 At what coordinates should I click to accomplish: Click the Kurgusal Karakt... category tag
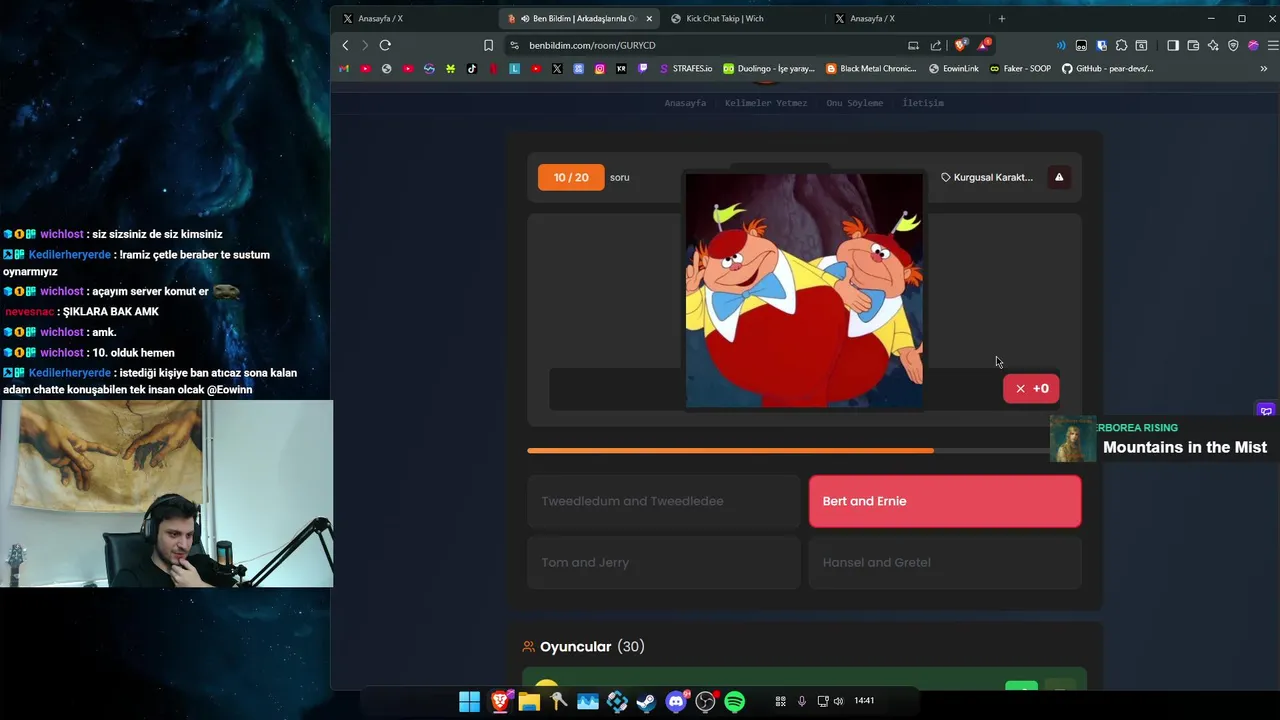tap(987, 177)
